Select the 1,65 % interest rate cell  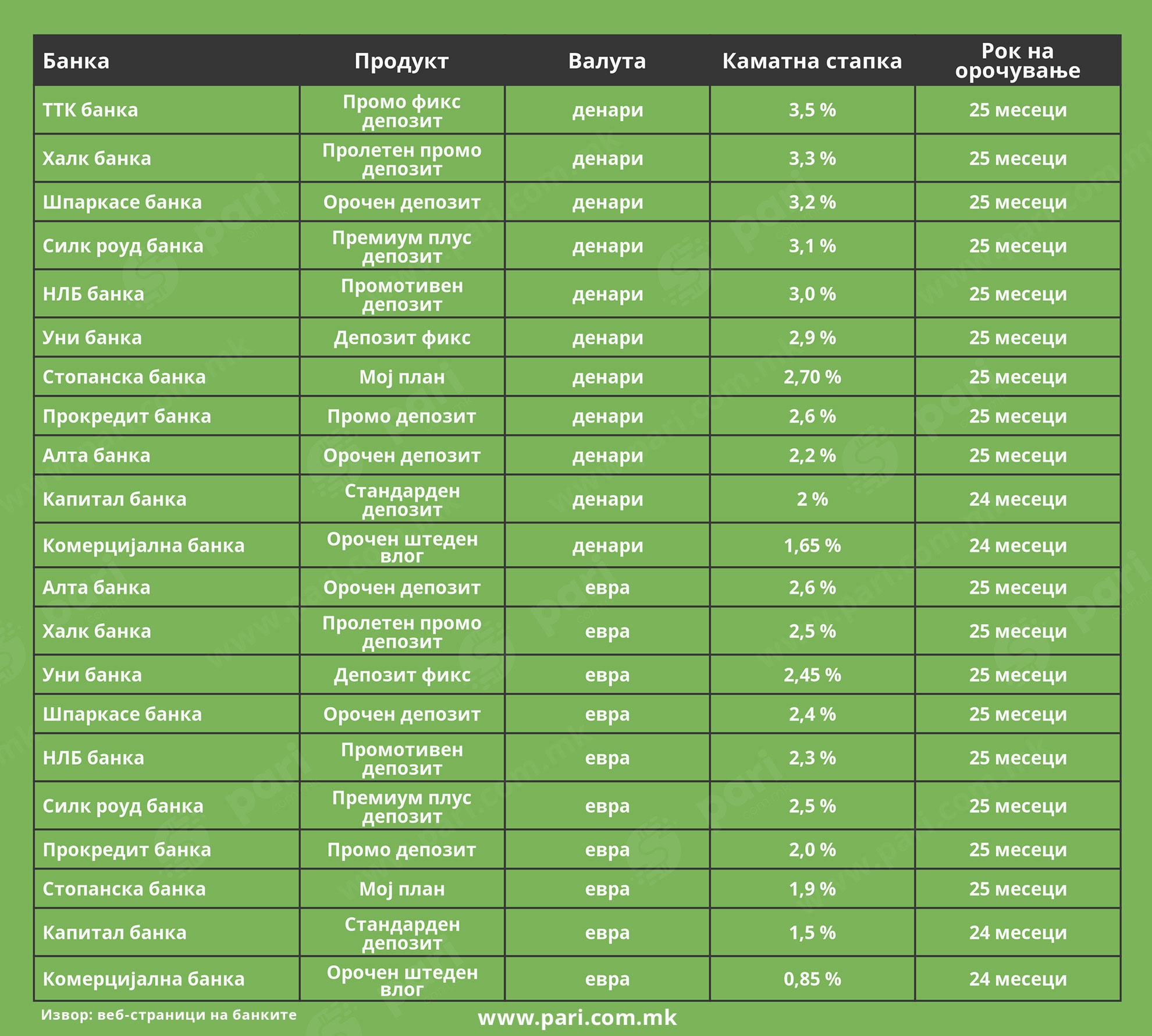(x=812, y=545)
